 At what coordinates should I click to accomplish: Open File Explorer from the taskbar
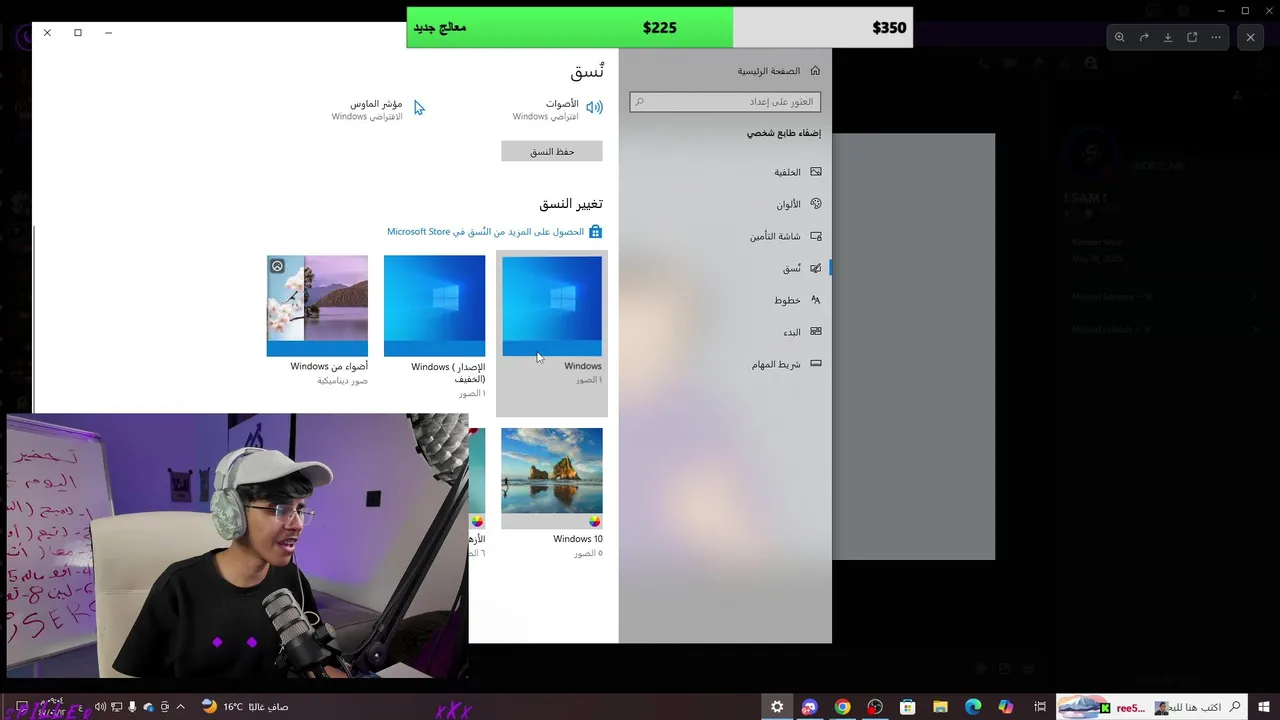(x=940, y=707)
